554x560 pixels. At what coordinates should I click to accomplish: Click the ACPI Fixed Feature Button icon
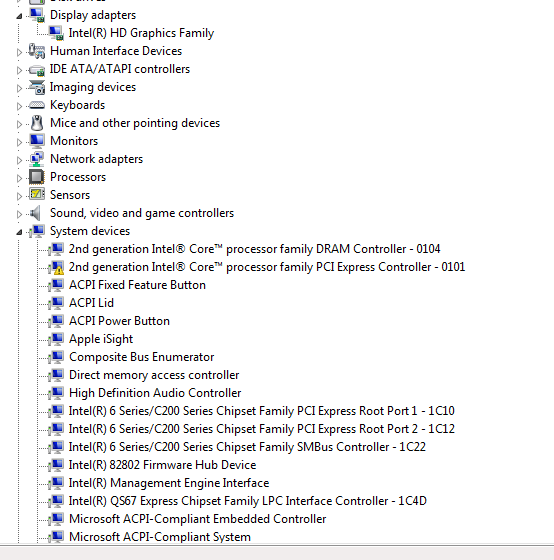[56, 285]
